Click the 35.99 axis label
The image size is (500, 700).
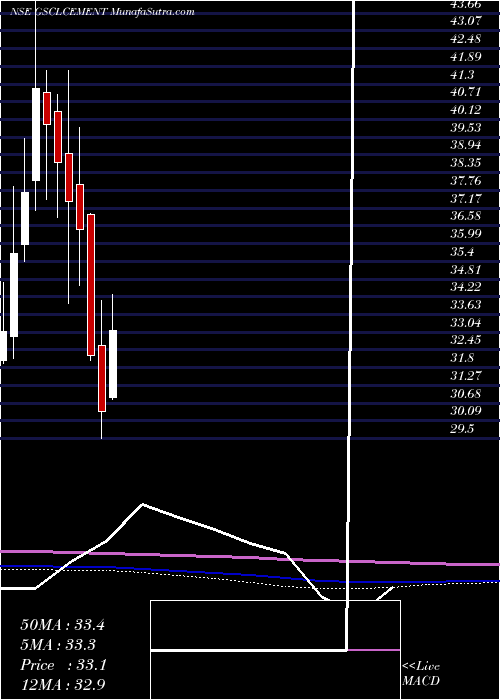(x=465, y=234)
